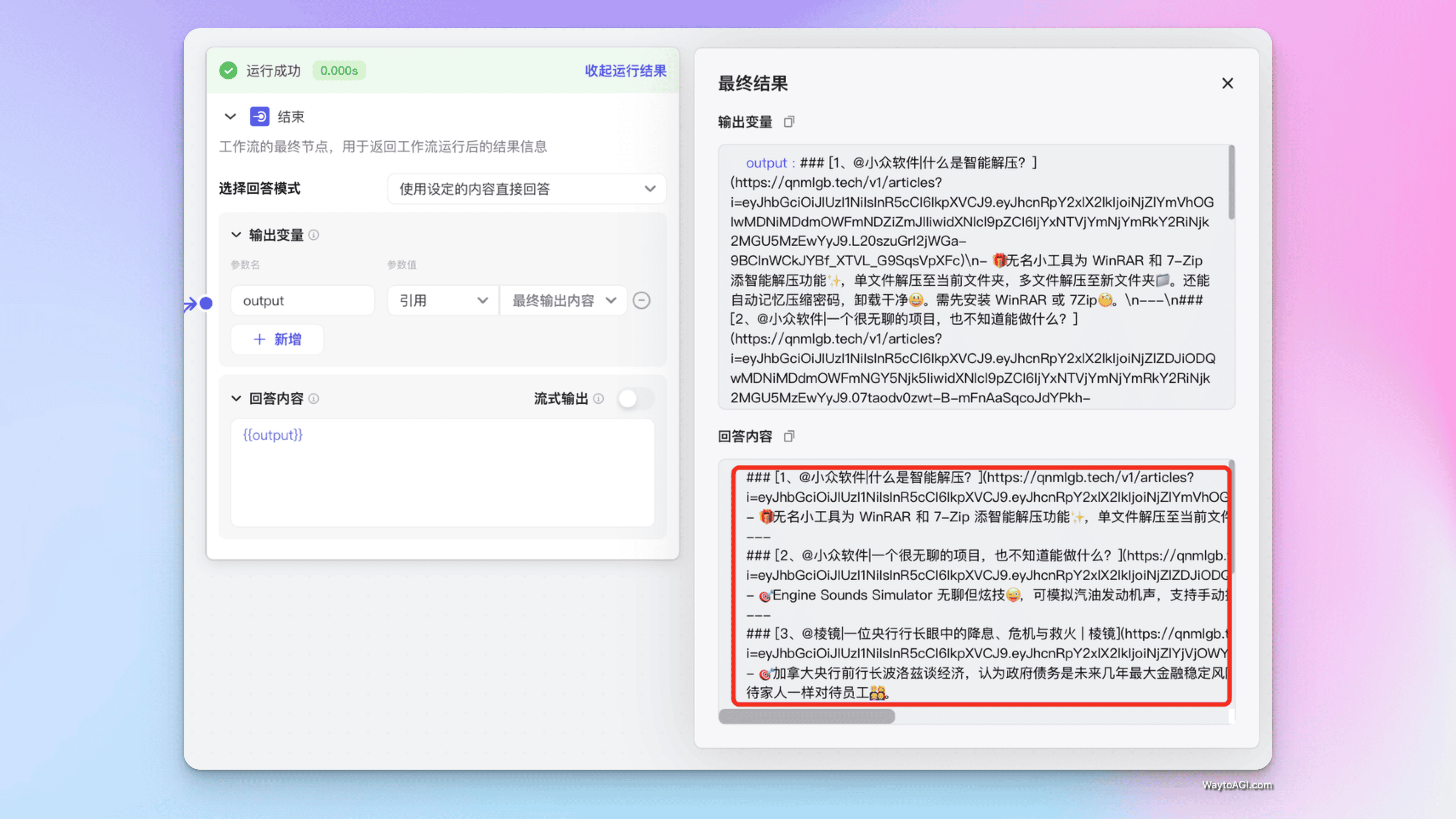The width and height of the screenshot is (1456, 819).
Task: Close the final result panel
Action: [x=1228, y=84]
